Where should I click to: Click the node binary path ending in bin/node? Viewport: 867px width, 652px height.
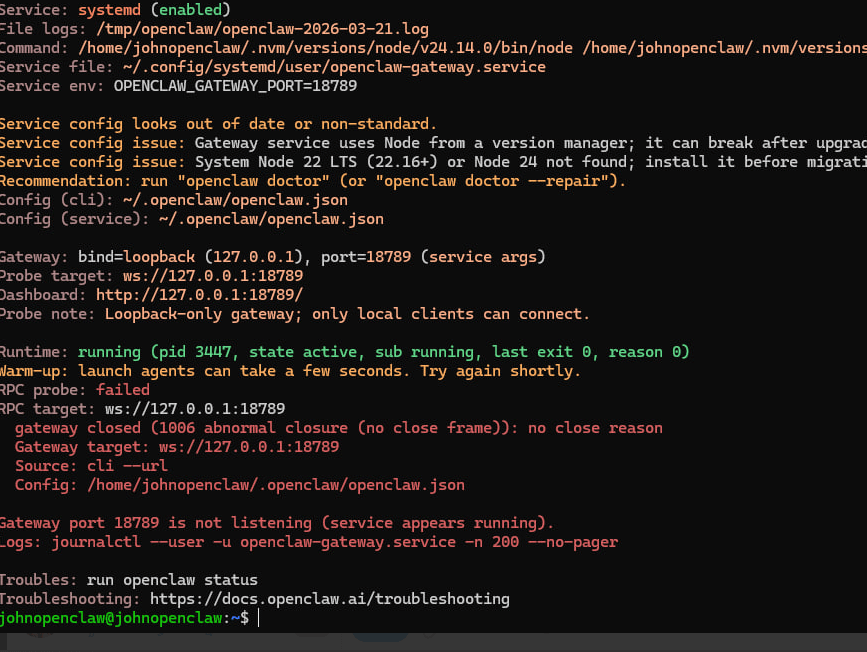(325, 48)
